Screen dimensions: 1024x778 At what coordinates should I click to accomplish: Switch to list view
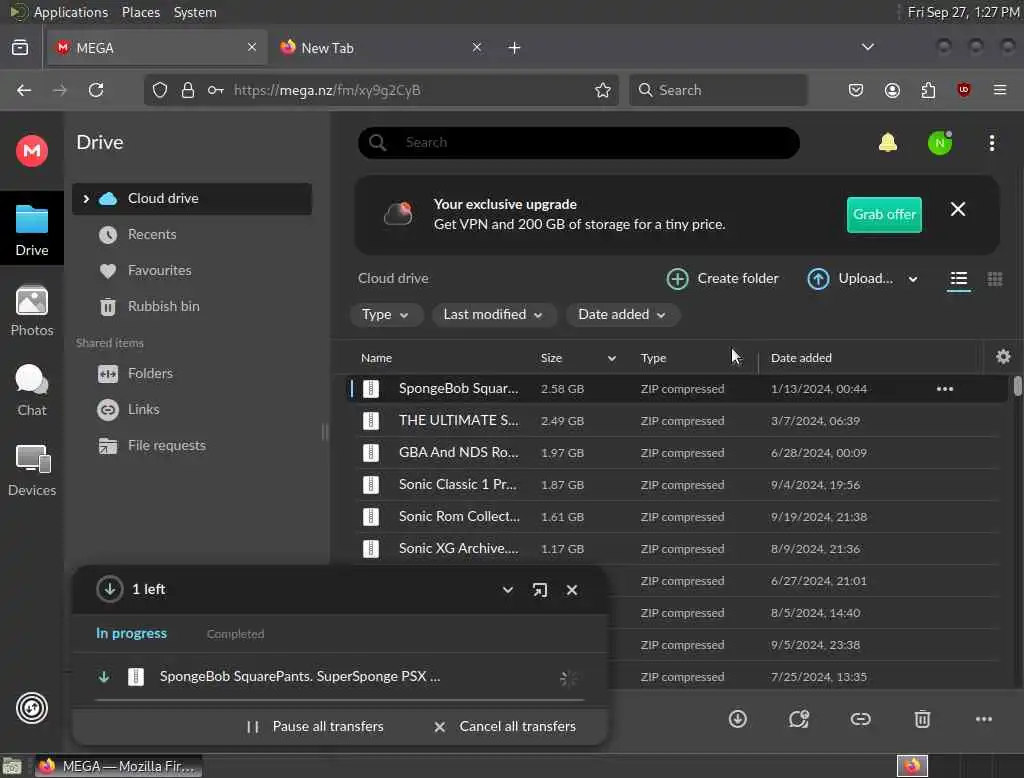[958, 279]
